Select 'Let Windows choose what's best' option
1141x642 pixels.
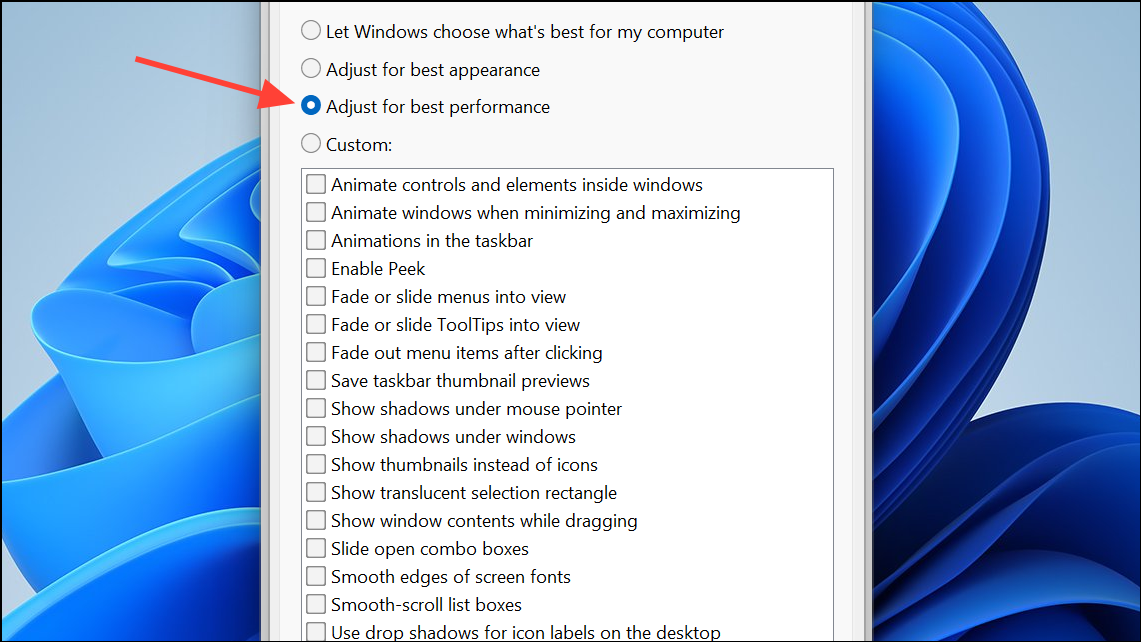(x=311, y=31)
